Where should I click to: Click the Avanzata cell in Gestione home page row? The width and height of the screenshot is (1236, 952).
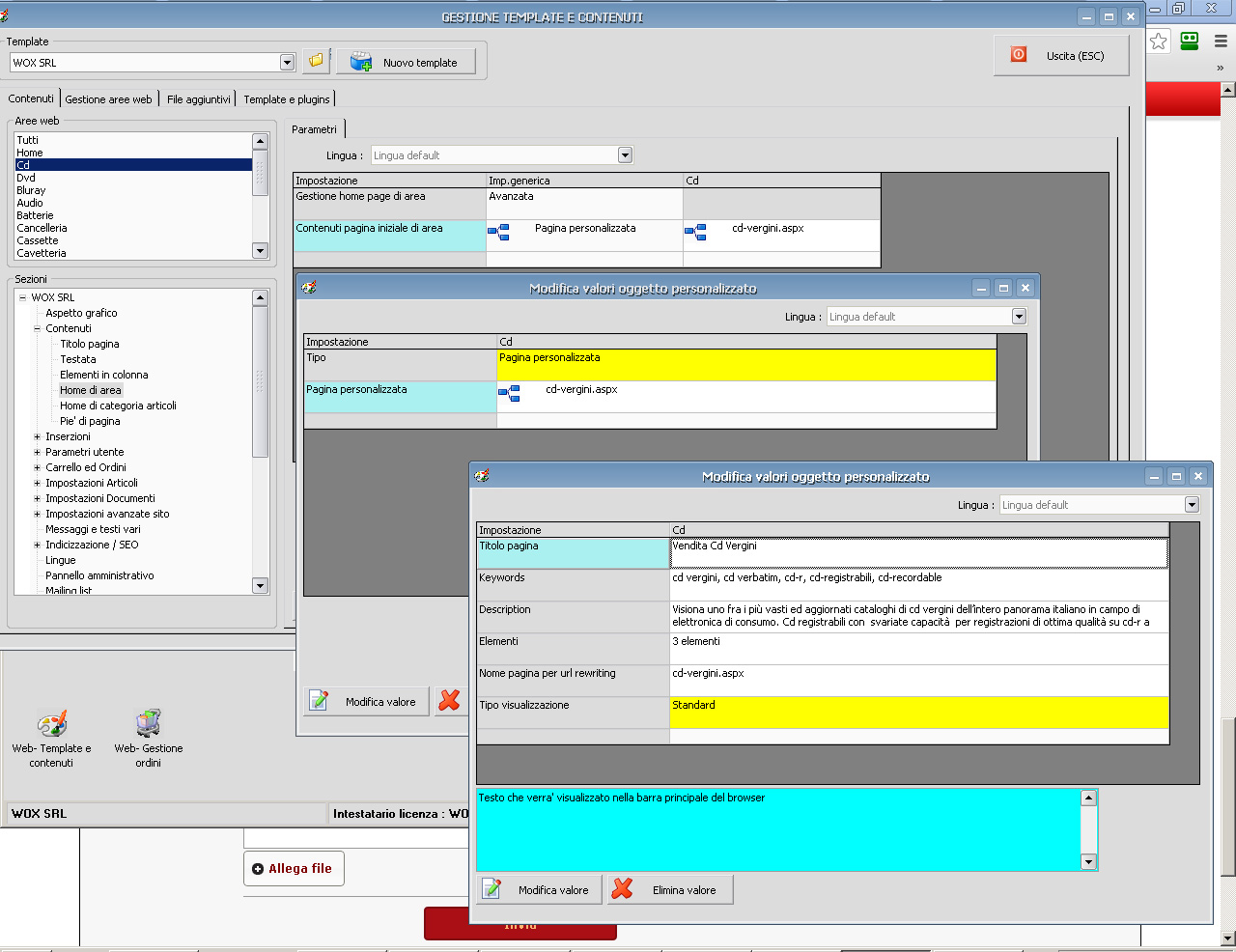[585, 204]
